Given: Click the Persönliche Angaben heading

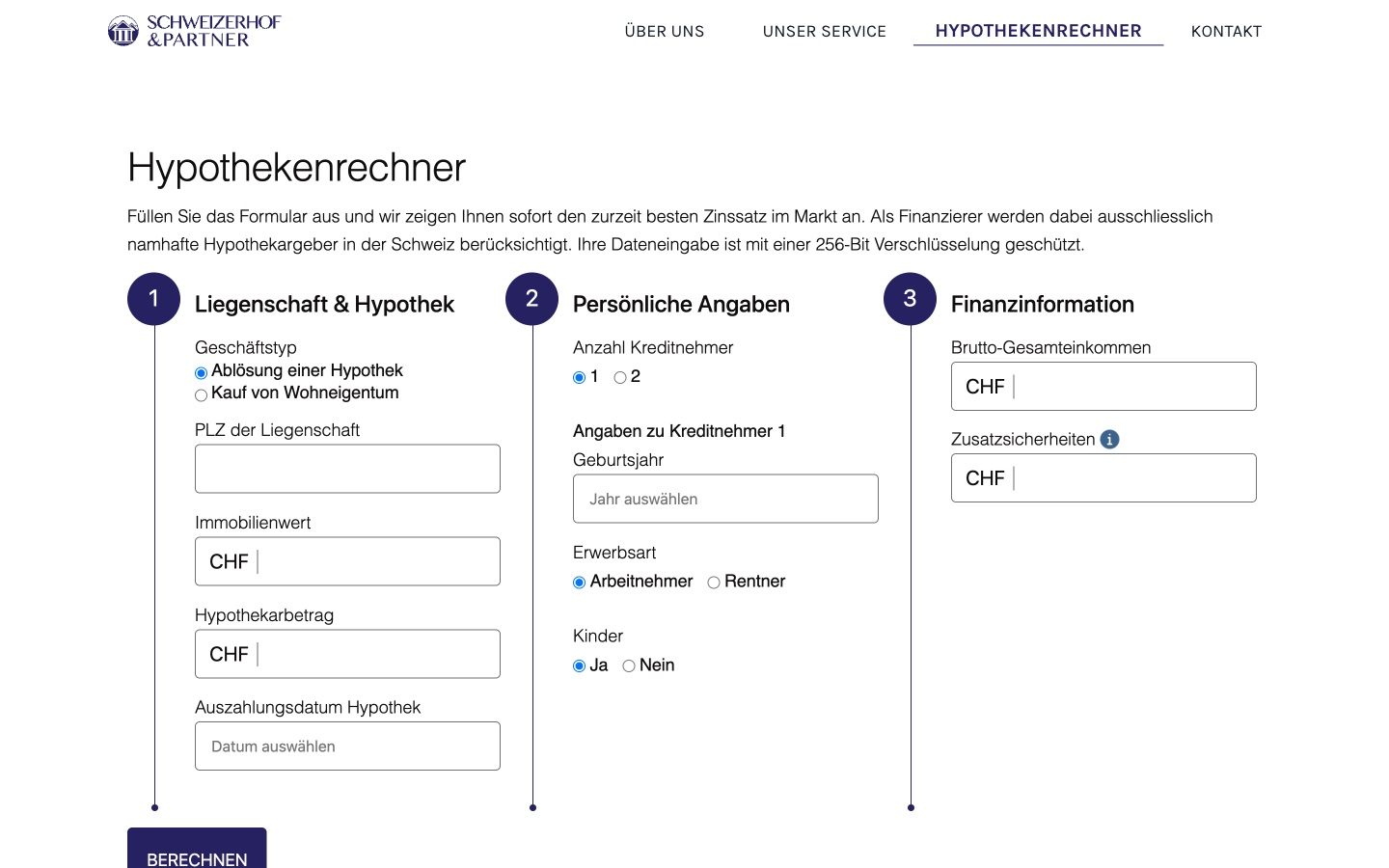Looking at the screenshot, I should click(x=681, y=305).
